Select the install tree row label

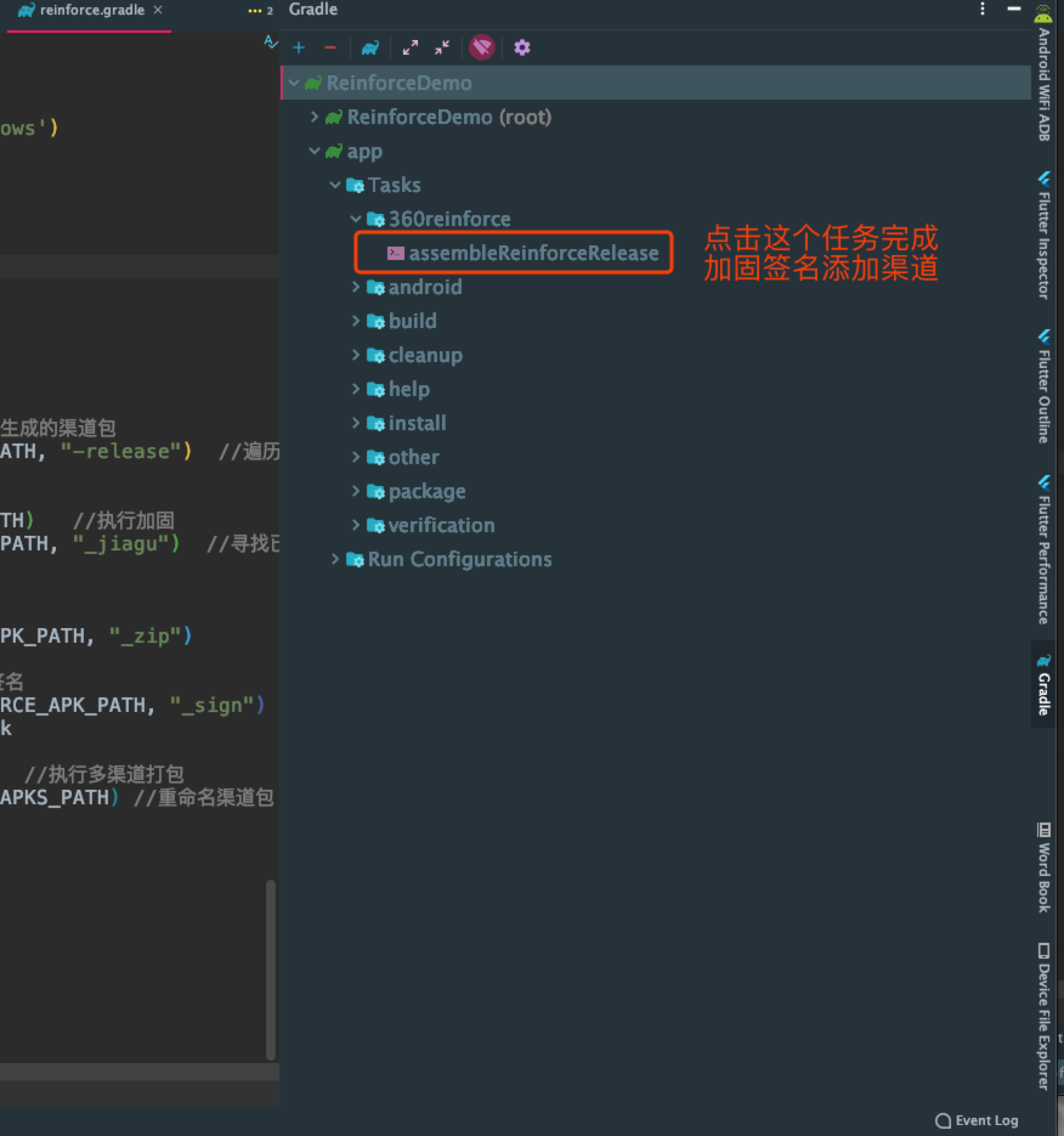coord(417,423)
